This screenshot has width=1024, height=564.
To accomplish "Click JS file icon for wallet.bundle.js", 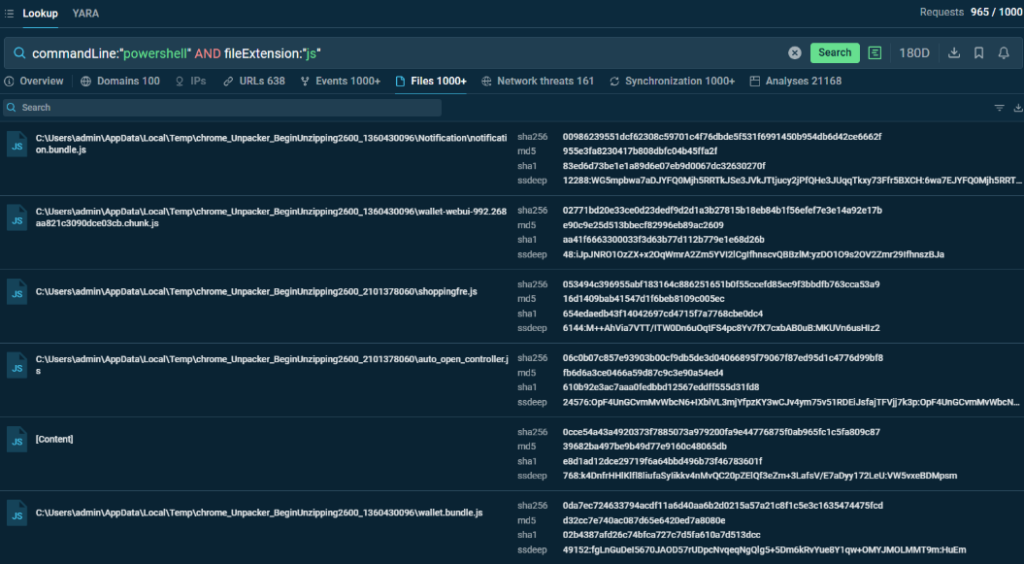I will tap(17, 512).
